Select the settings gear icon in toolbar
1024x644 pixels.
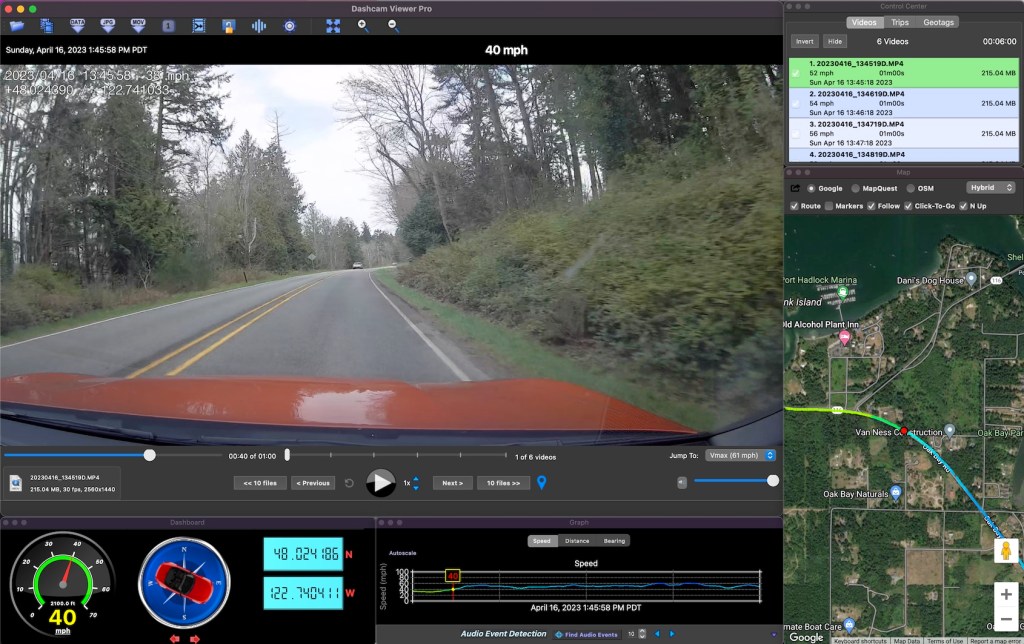[x=290, y=25]
